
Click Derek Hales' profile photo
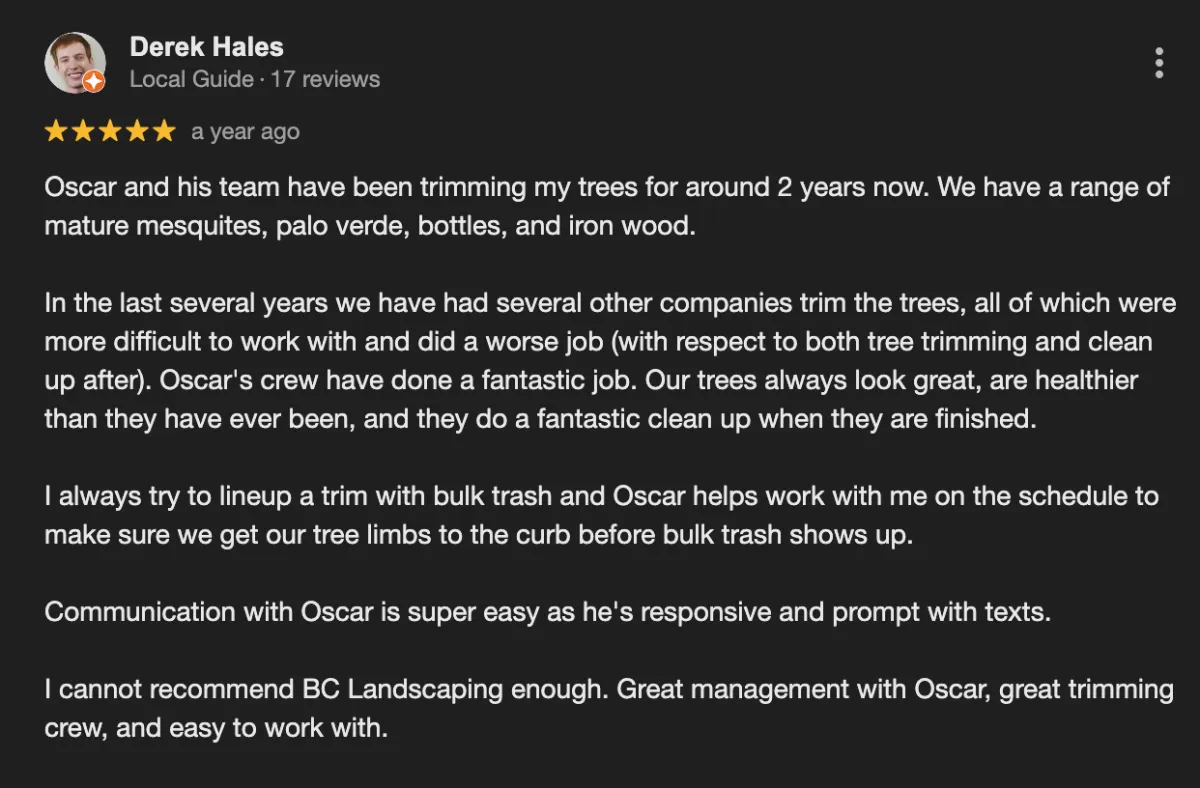(75, 63)
